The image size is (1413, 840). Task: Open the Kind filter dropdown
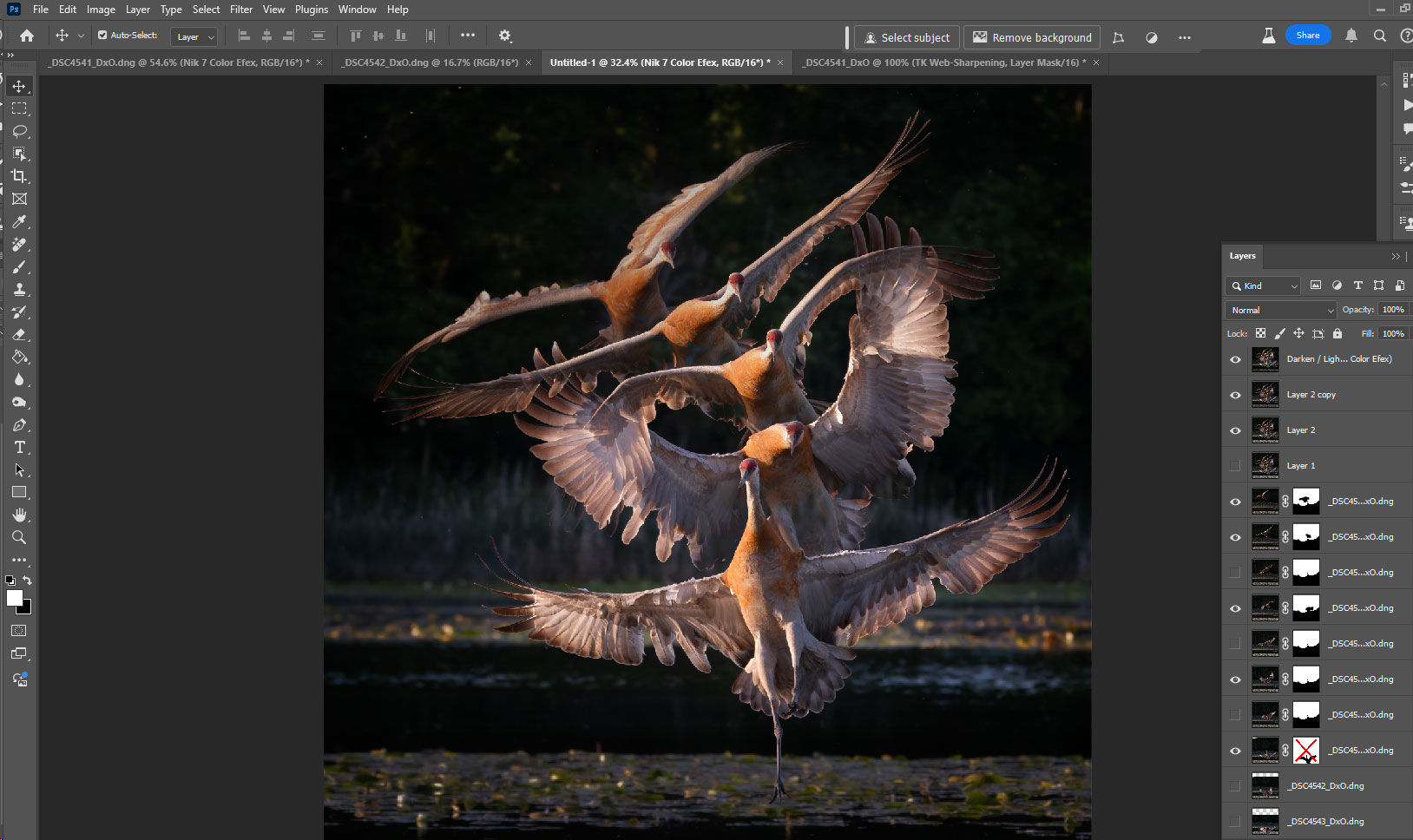coord(1263,285)
